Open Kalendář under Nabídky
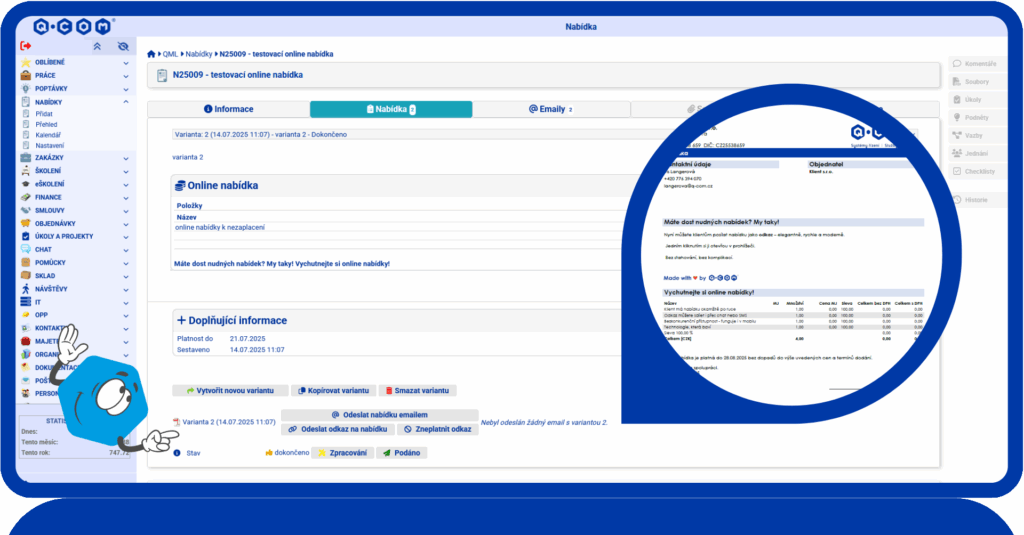1024x535 pixels. point(48,135)
